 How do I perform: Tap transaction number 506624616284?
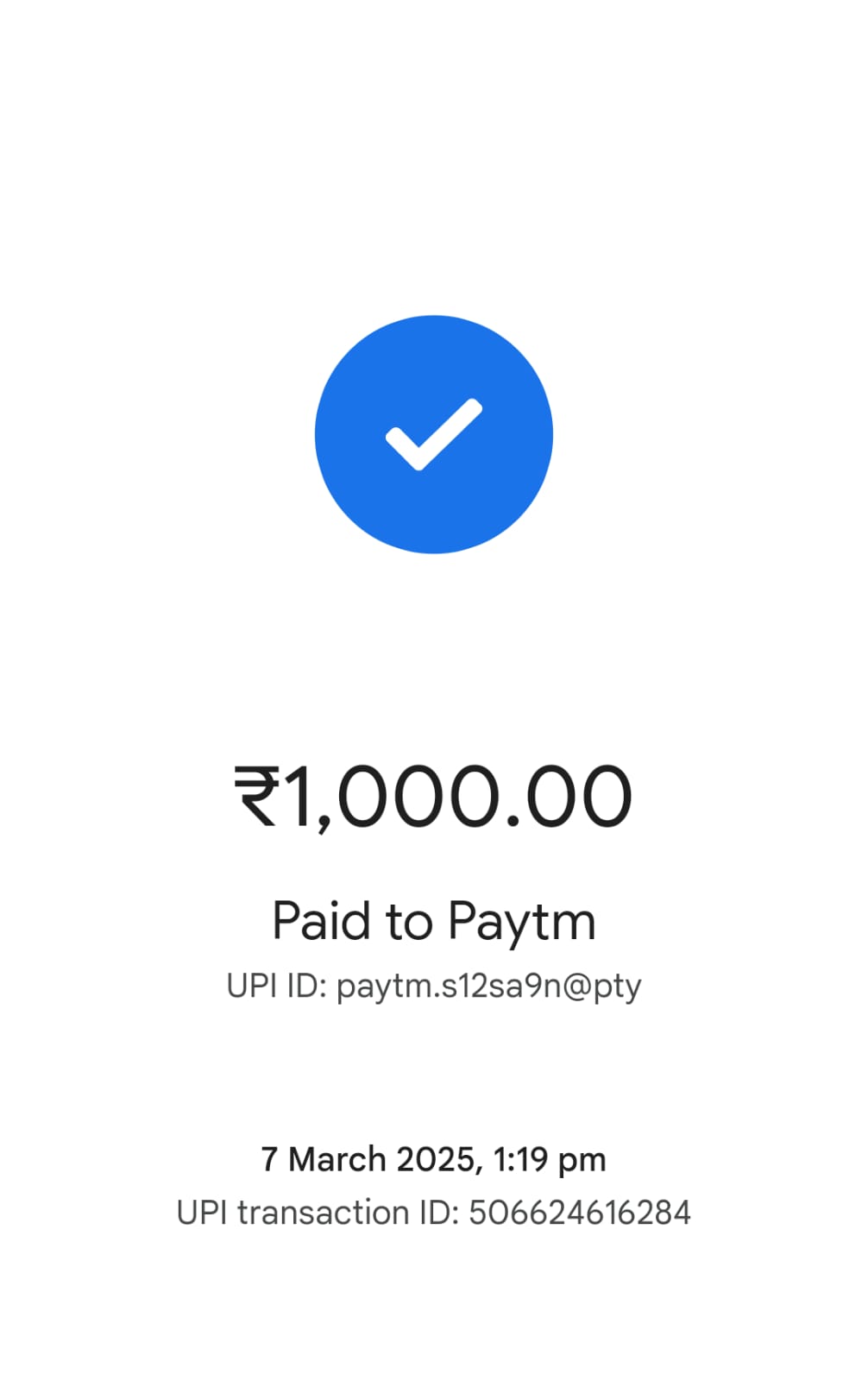(580, 1214)
